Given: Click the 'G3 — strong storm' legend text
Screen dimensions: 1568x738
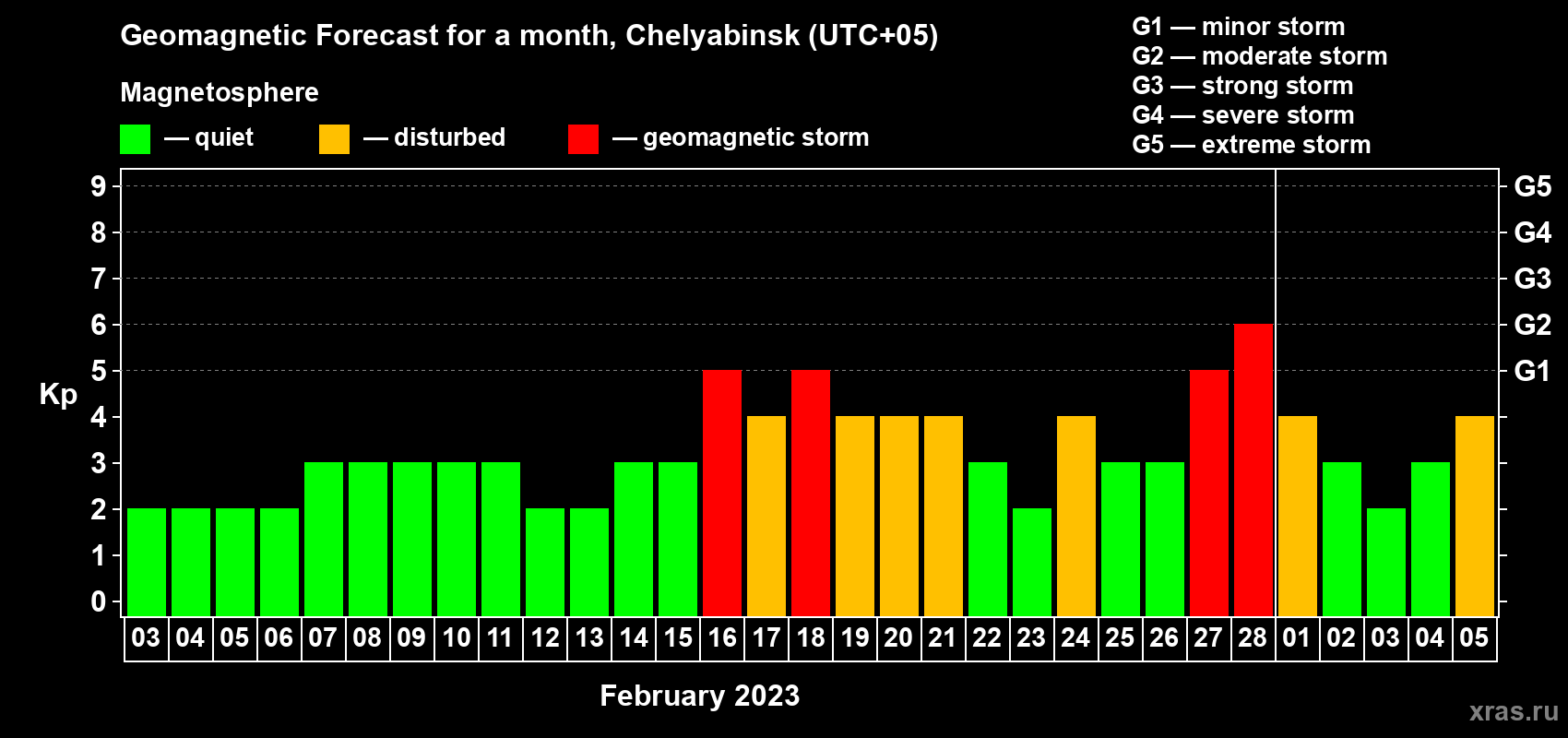Looking at the screenshot, I should pos(1243,86).
